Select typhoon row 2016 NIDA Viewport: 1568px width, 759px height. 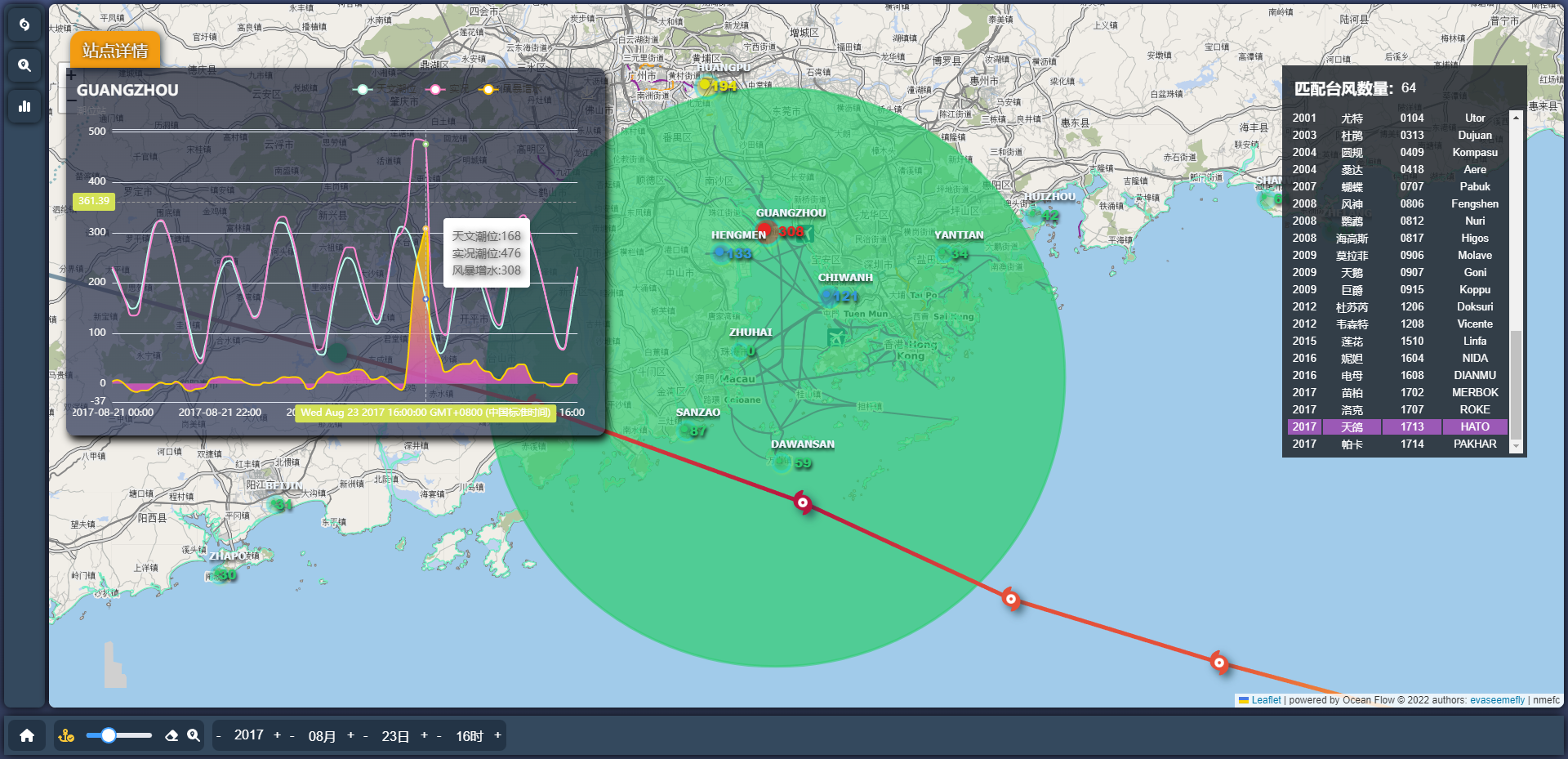1397,358
